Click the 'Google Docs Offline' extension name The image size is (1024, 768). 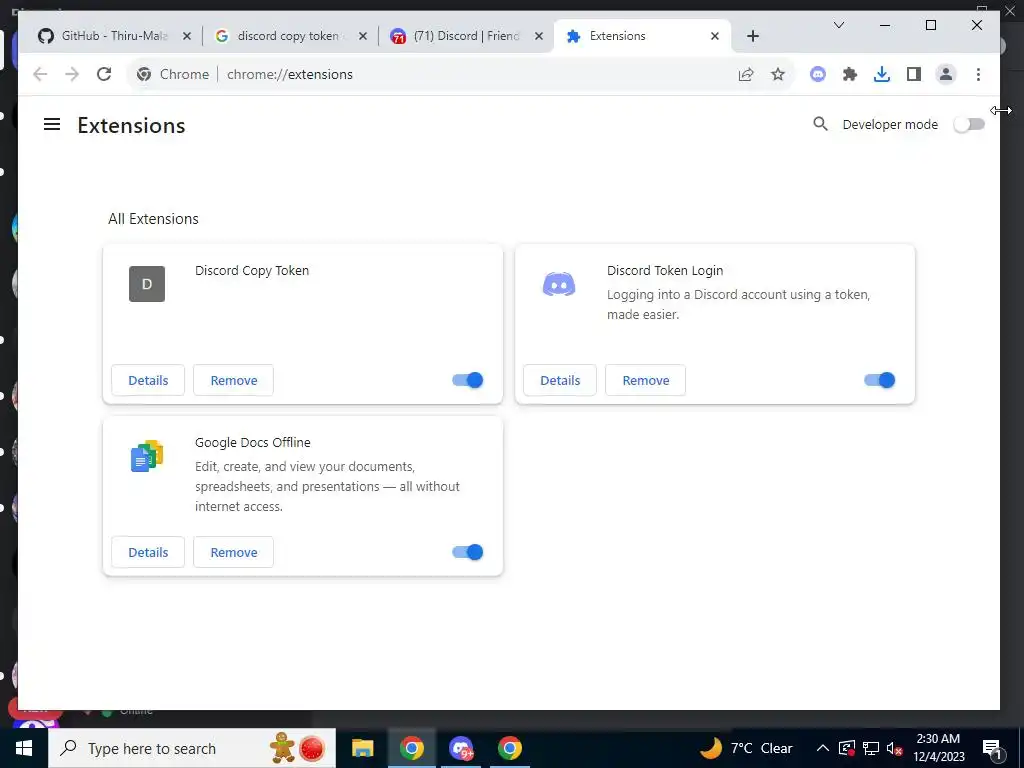pyautogui.click(x=253, y=442)
